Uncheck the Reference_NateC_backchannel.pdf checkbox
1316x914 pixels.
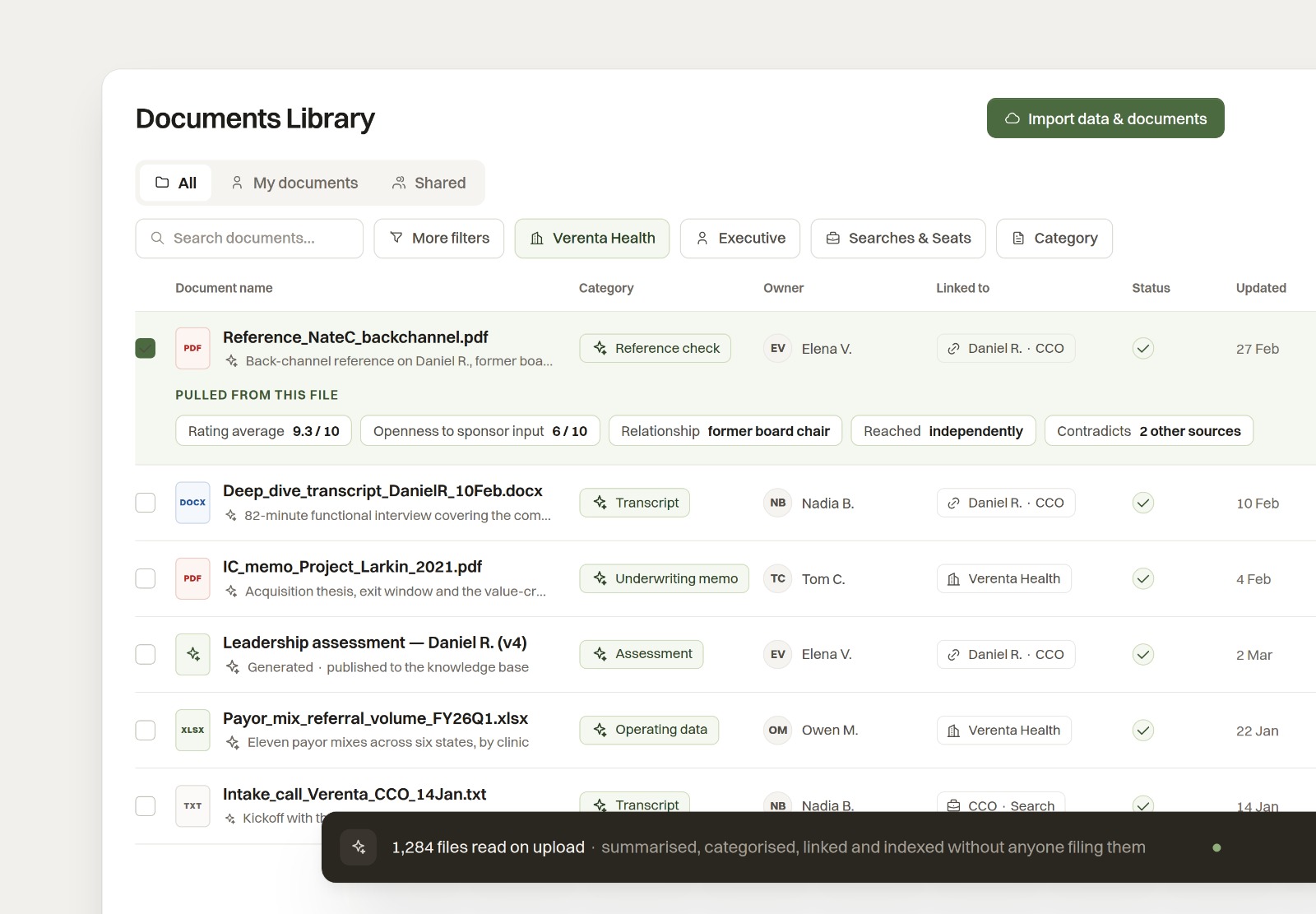click(x=146, y=348)
